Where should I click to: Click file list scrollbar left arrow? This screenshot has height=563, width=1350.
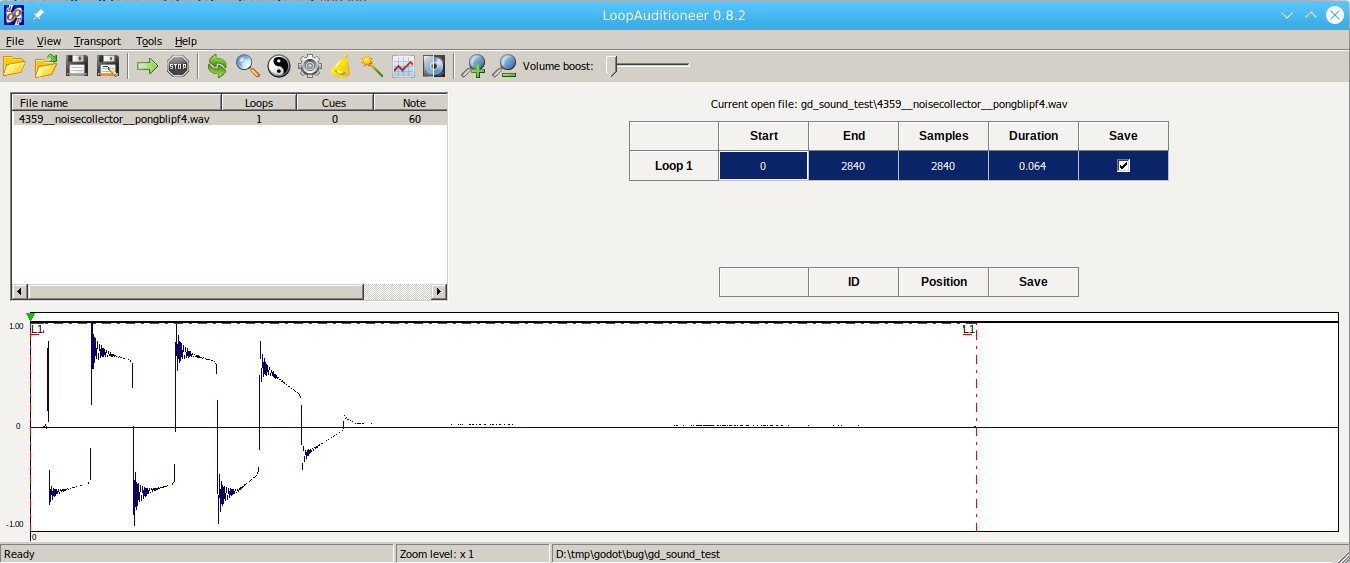pos(19,291)
